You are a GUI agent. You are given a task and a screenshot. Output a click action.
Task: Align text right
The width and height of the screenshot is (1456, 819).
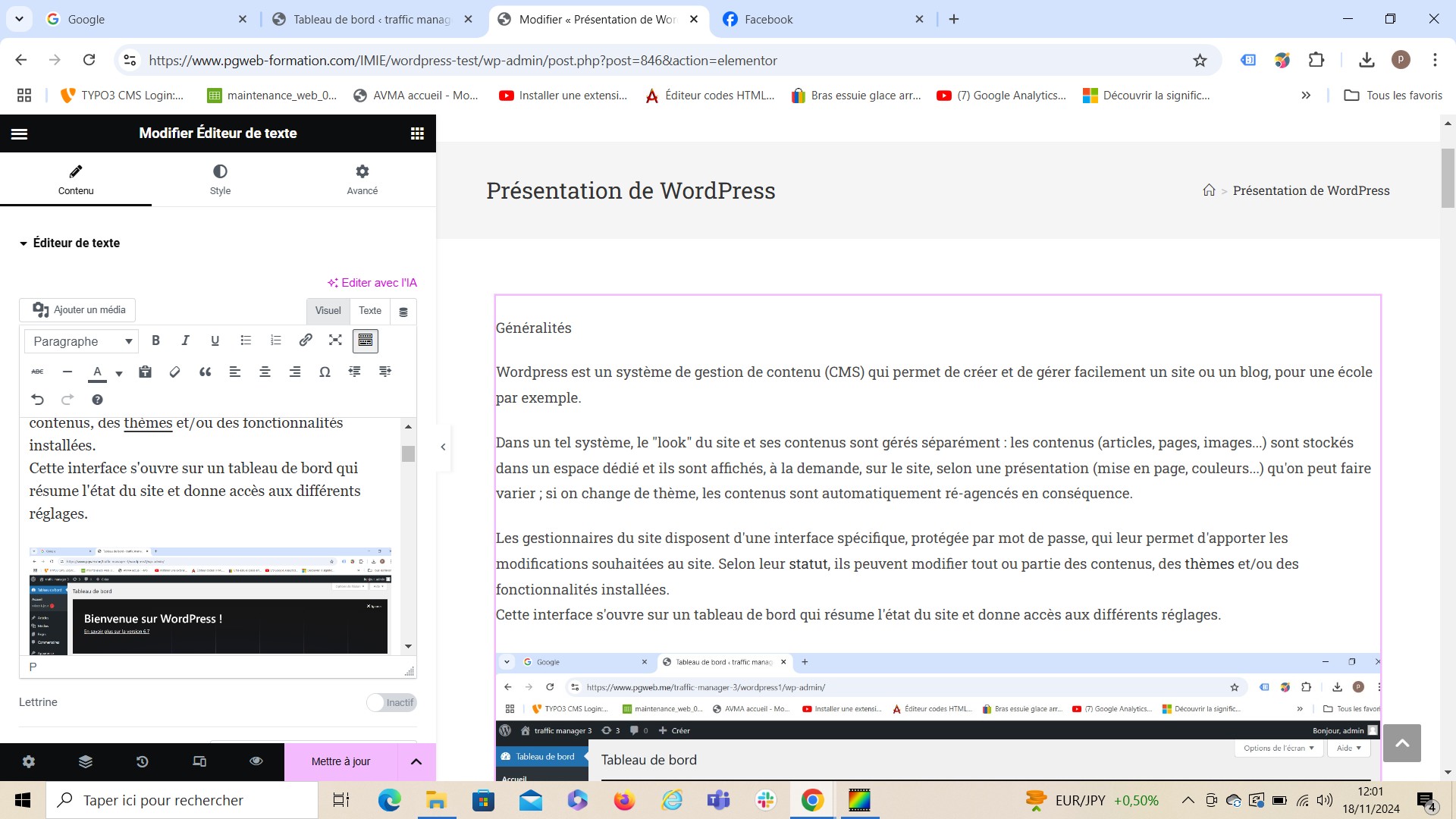pos(295,372)
